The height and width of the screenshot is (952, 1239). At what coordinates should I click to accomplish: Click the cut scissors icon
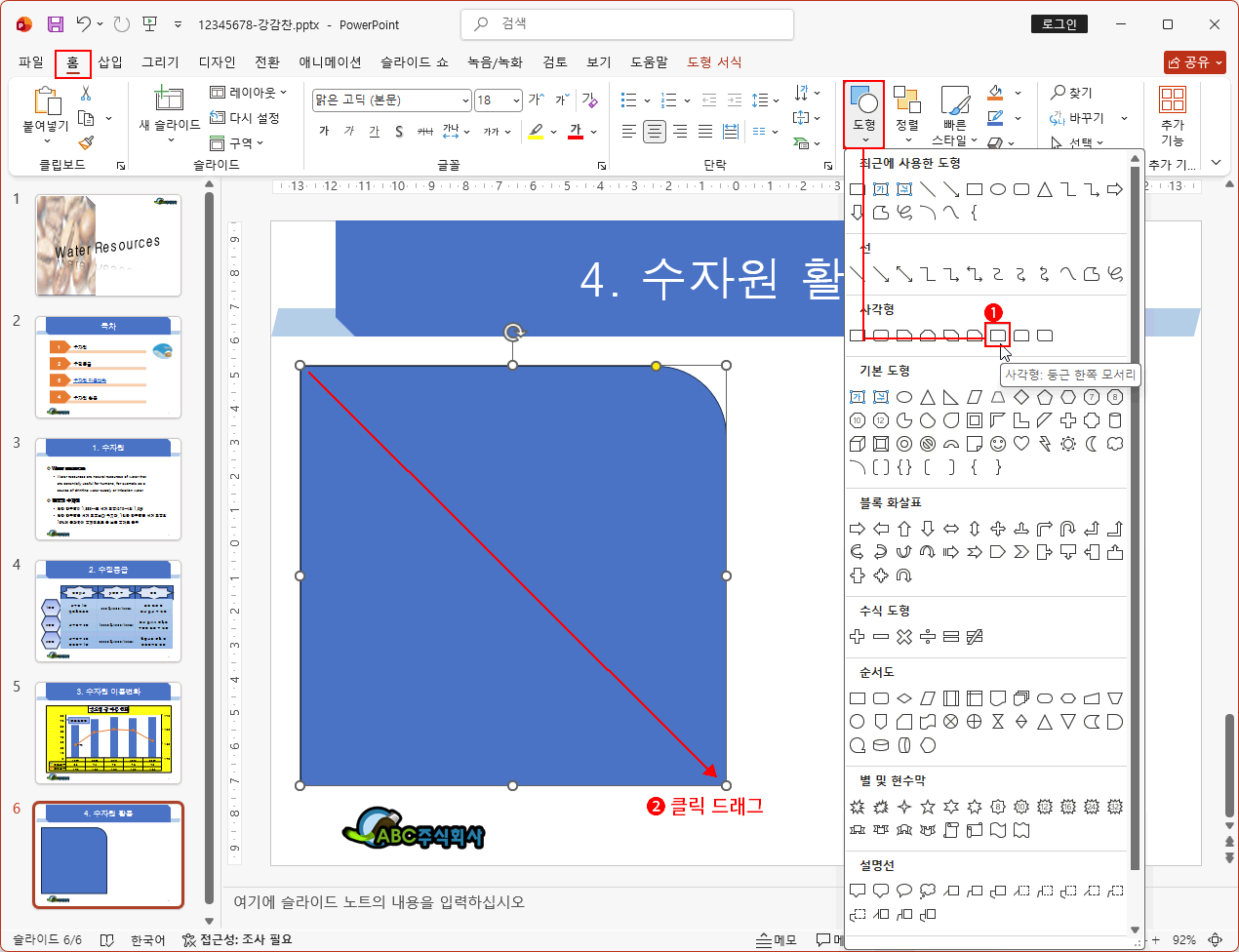tap(86, 94)
